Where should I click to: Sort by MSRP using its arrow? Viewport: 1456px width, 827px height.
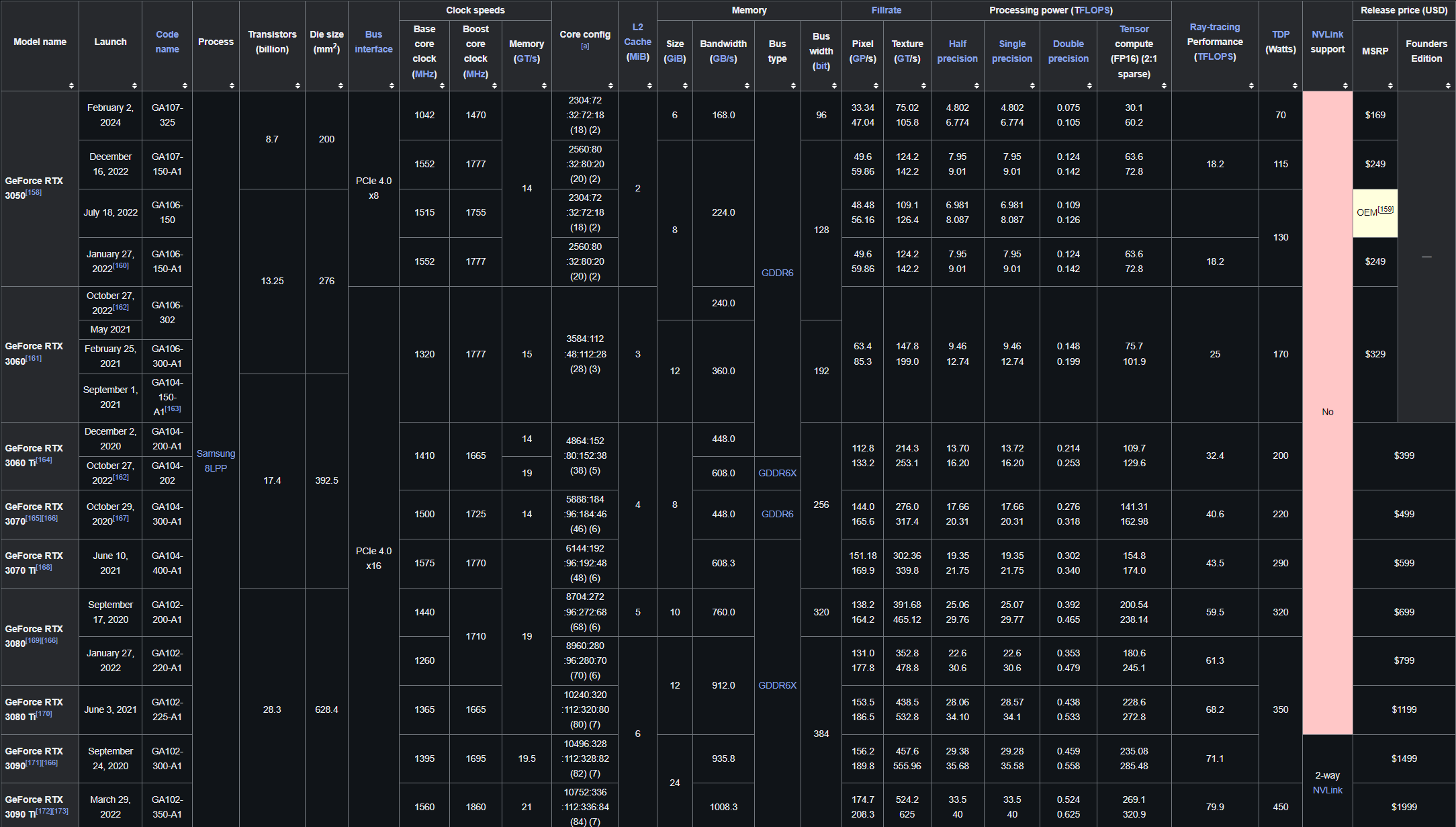tap(1390, 86)
